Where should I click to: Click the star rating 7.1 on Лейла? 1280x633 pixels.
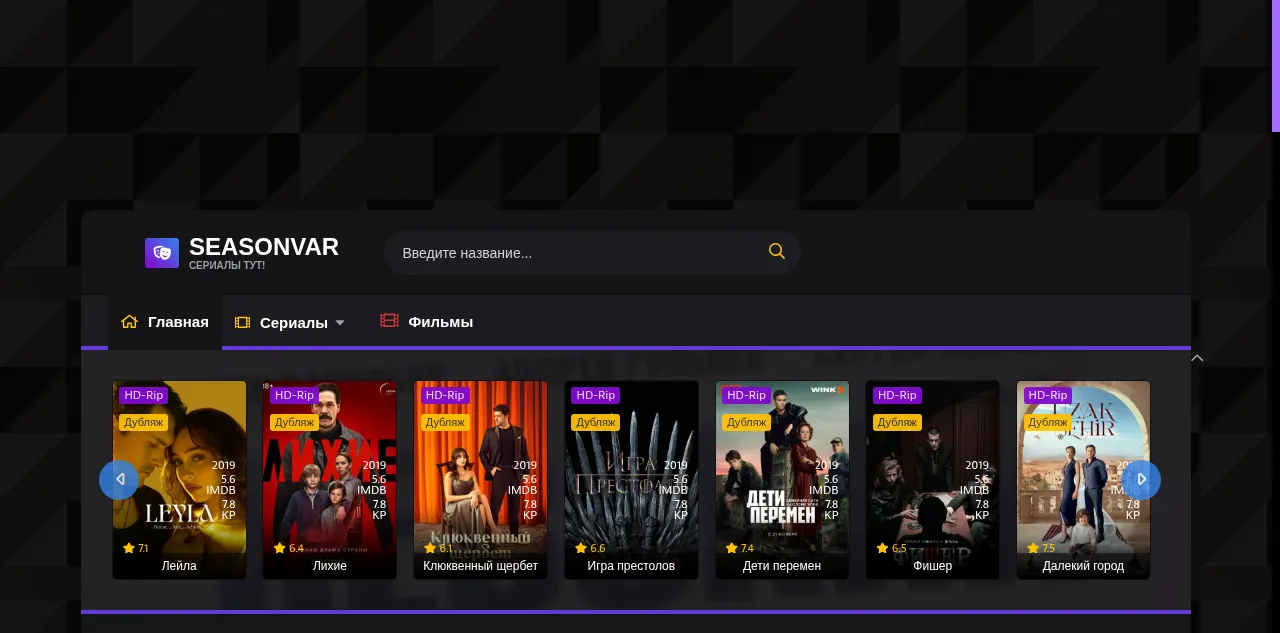(x=136, y=548)
